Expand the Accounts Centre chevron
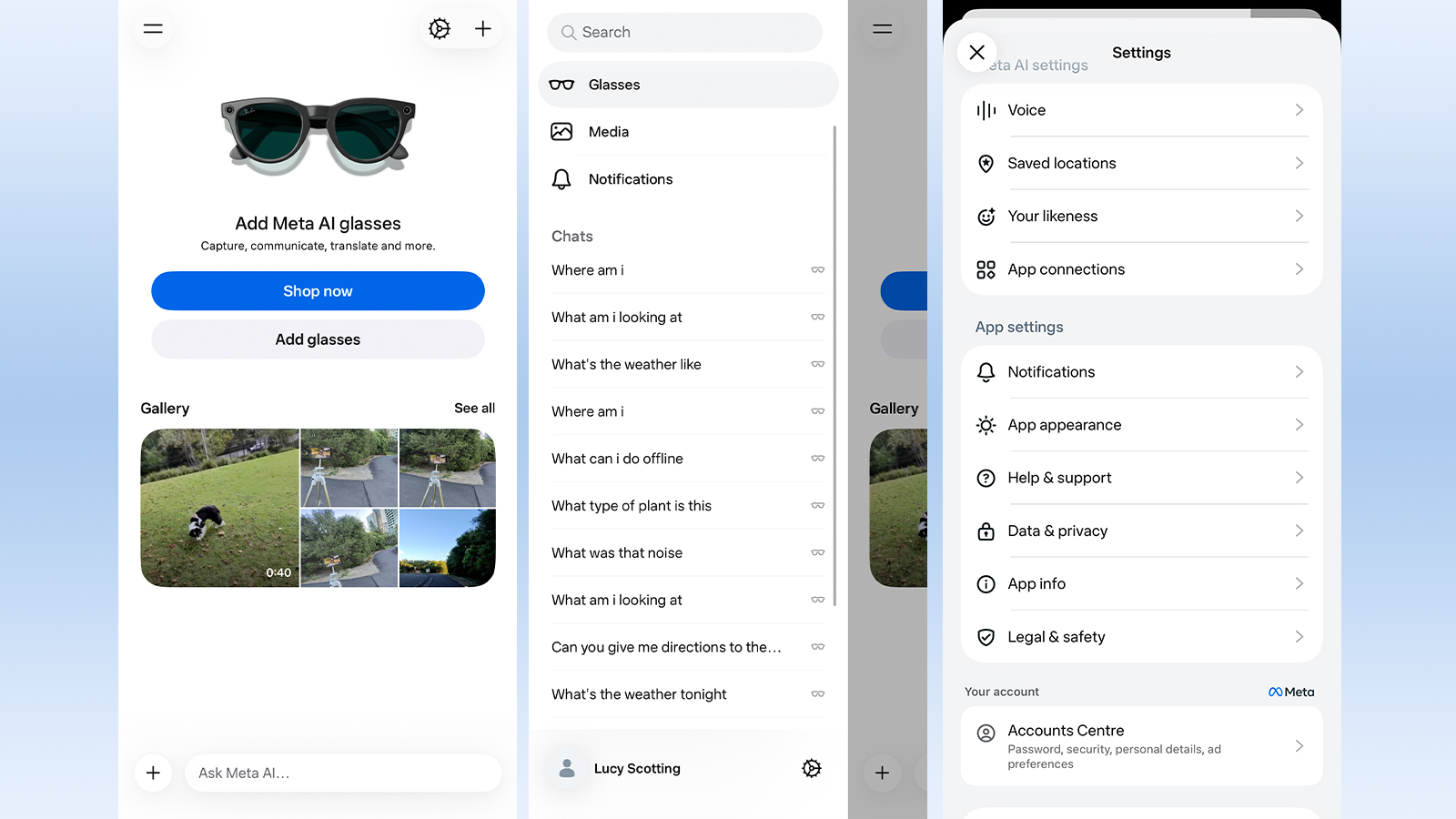This screenshot has width=1456, height=819. 1299,746
